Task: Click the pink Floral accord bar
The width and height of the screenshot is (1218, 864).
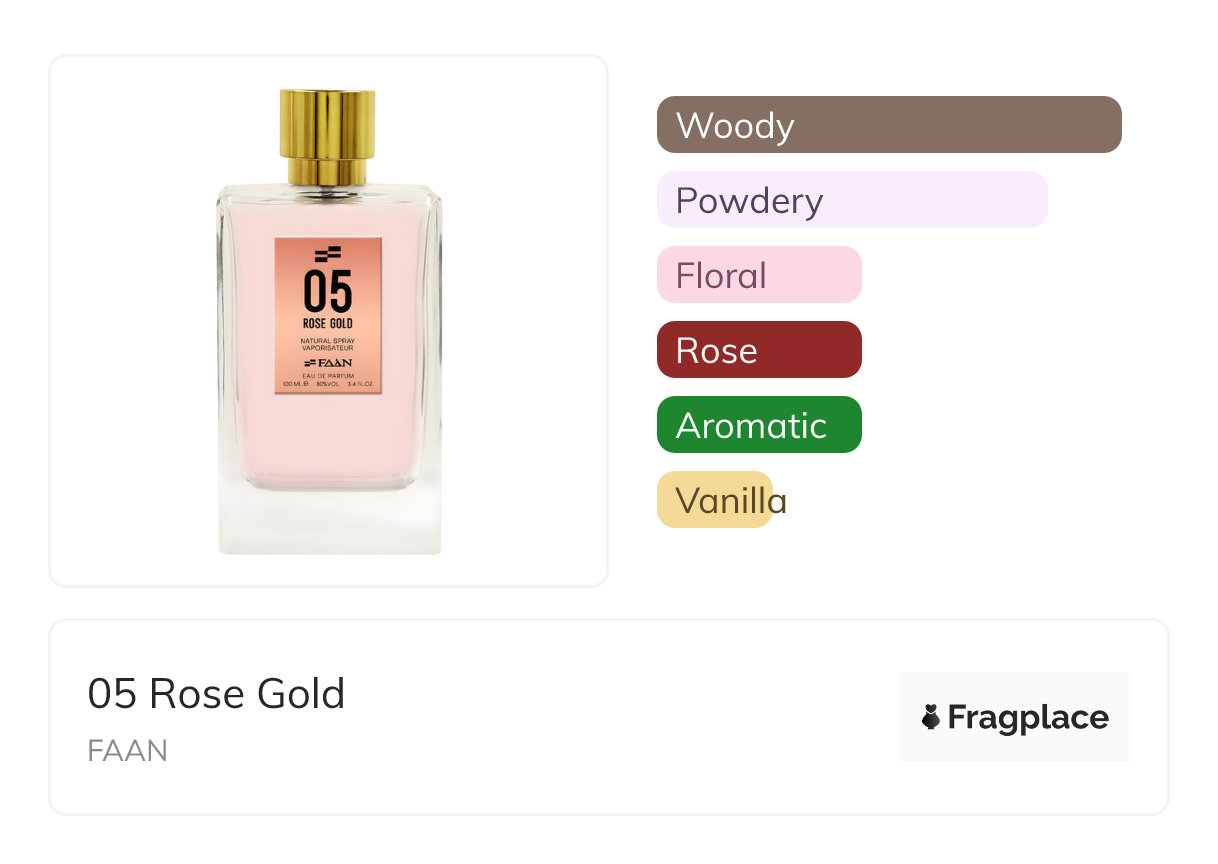Action: 758,275
